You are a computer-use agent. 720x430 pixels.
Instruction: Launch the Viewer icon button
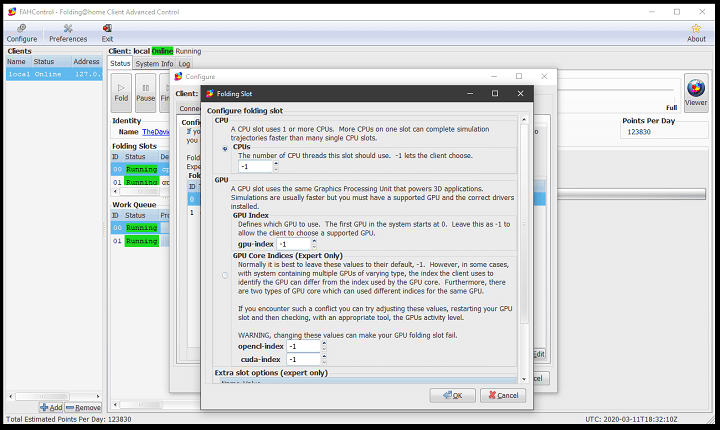[x=696, y=91]
